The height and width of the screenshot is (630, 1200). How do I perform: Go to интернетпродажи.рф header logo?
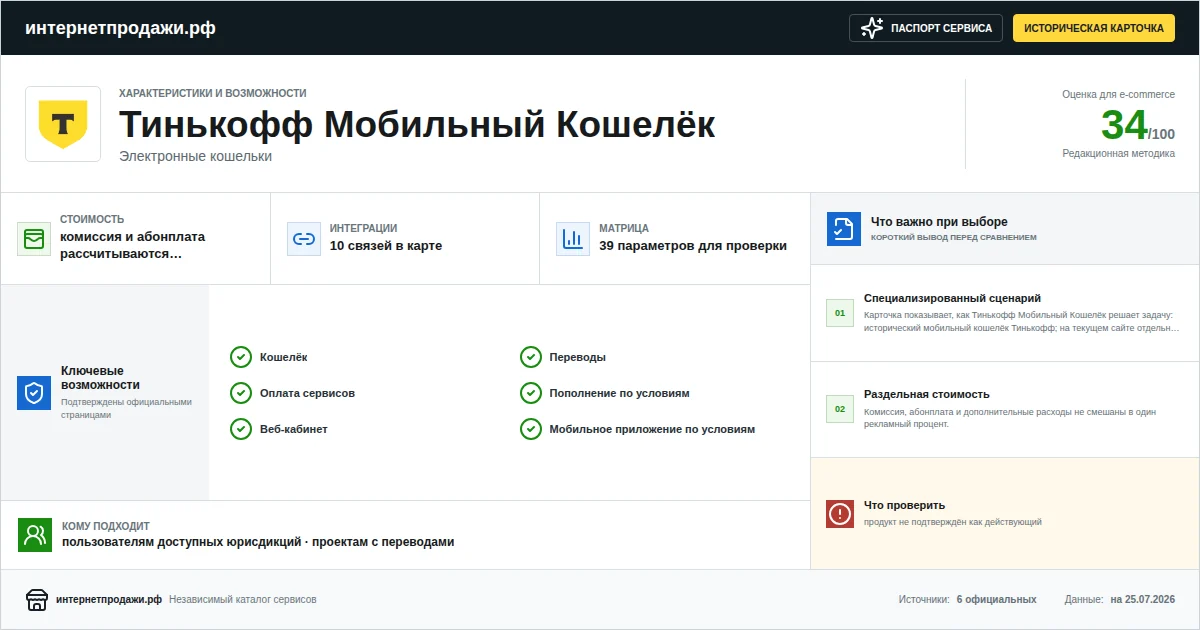[120, 28]
